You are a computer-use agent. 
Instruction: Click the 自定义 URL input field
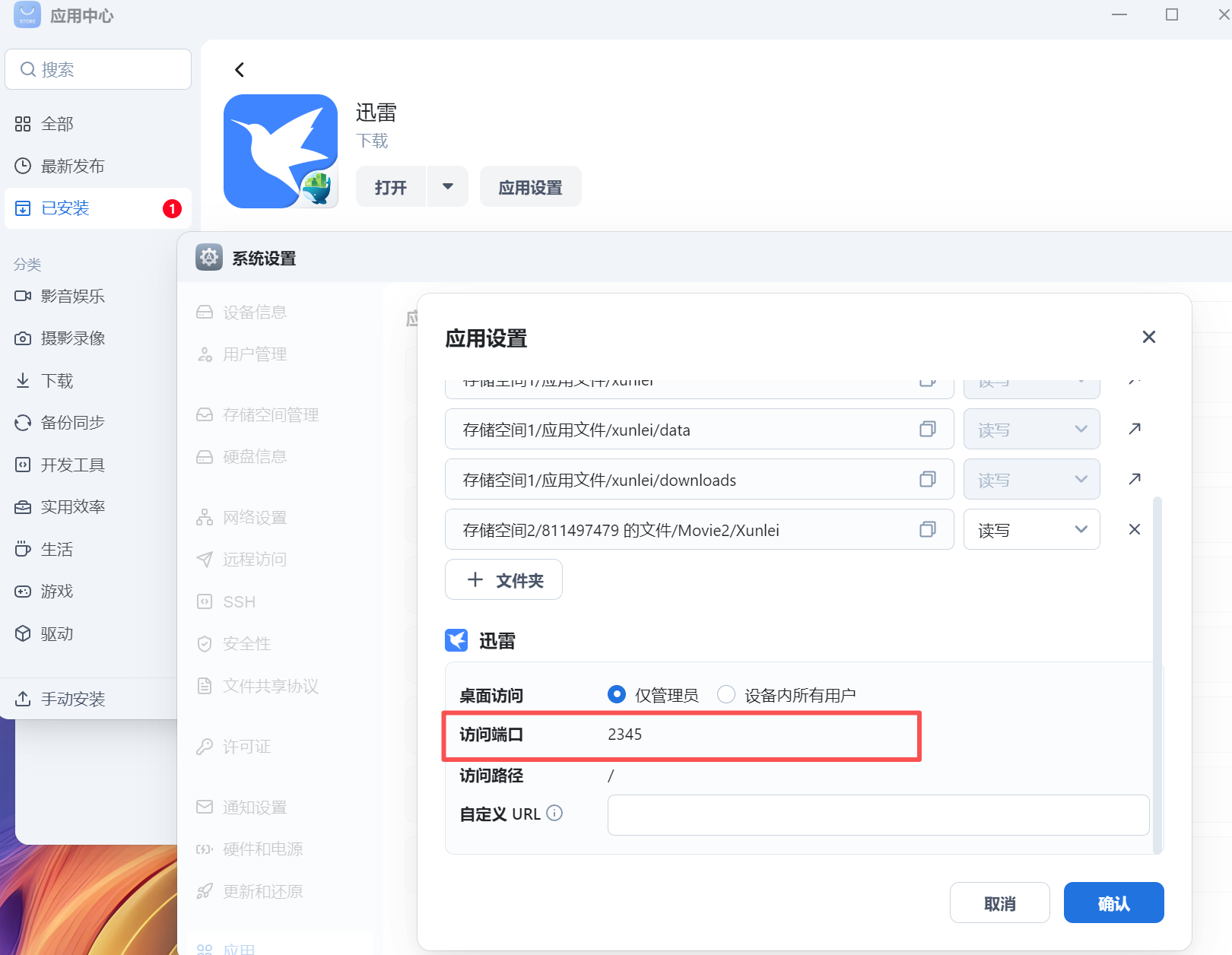coord(878,815)
